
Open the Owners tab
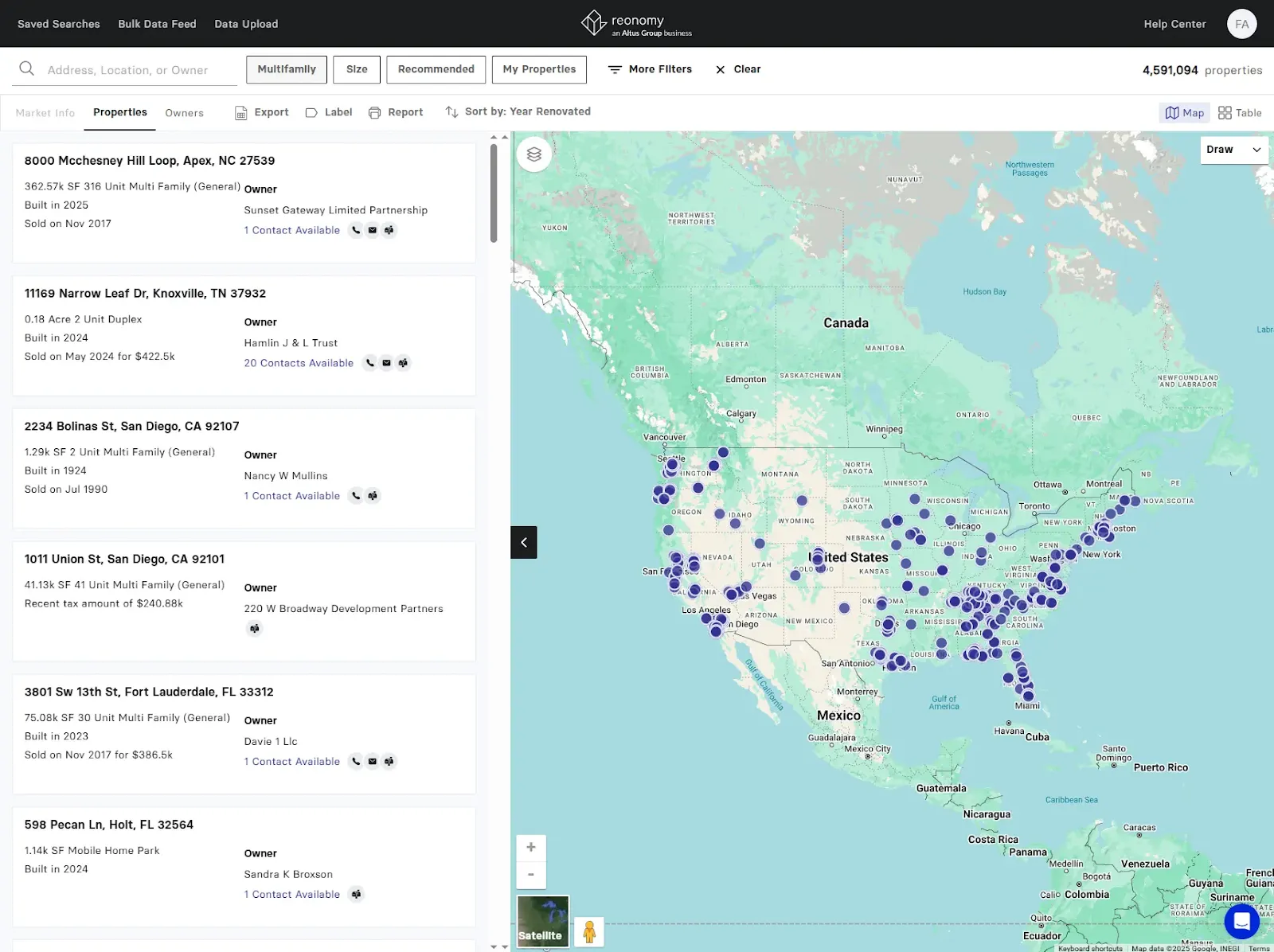(x=185, y=113)
